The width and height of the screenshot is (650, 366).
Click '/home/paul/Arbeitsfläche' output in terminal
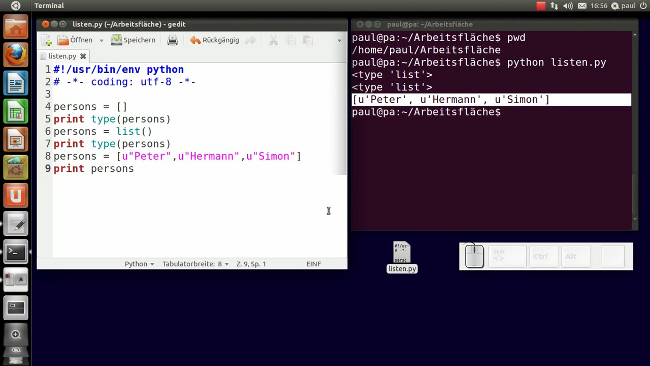coord(426,50)
